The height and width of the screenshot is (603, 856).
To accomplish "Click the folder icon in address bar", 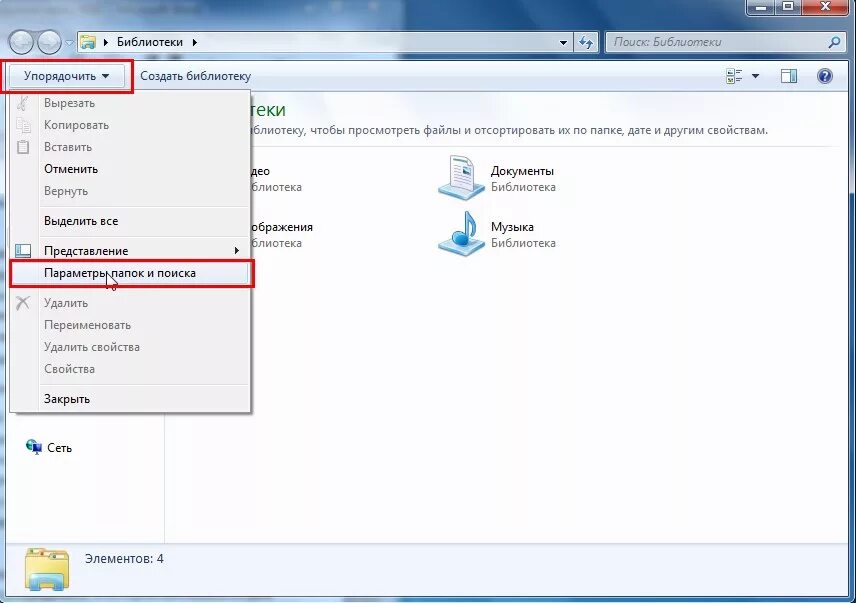I will tap(87, 42).
